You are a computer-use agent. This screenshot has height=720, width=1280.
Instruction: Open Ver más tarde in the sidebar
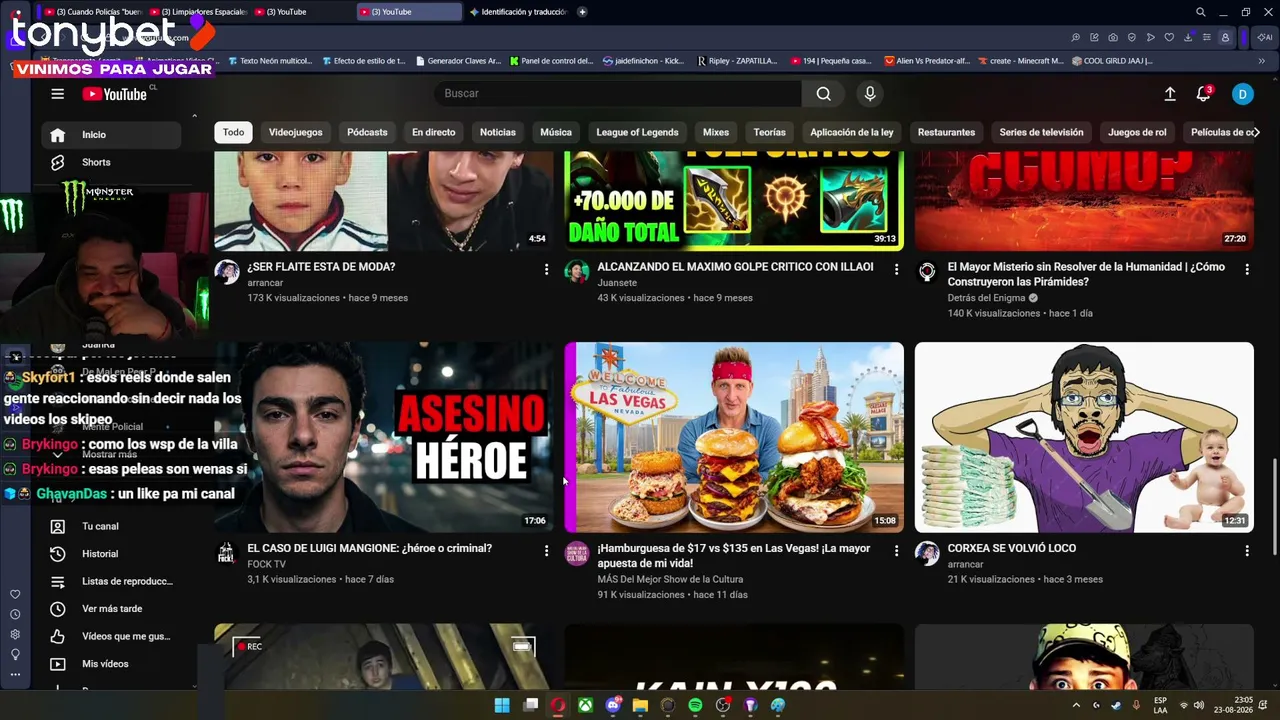[x=112, y=609]
